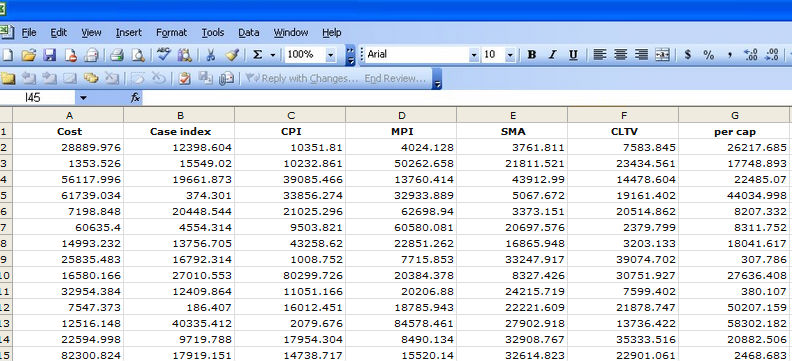The width and height of the screenshot is (792, 361).
Task: Open the Tools menu
Action: coord(213,32)
